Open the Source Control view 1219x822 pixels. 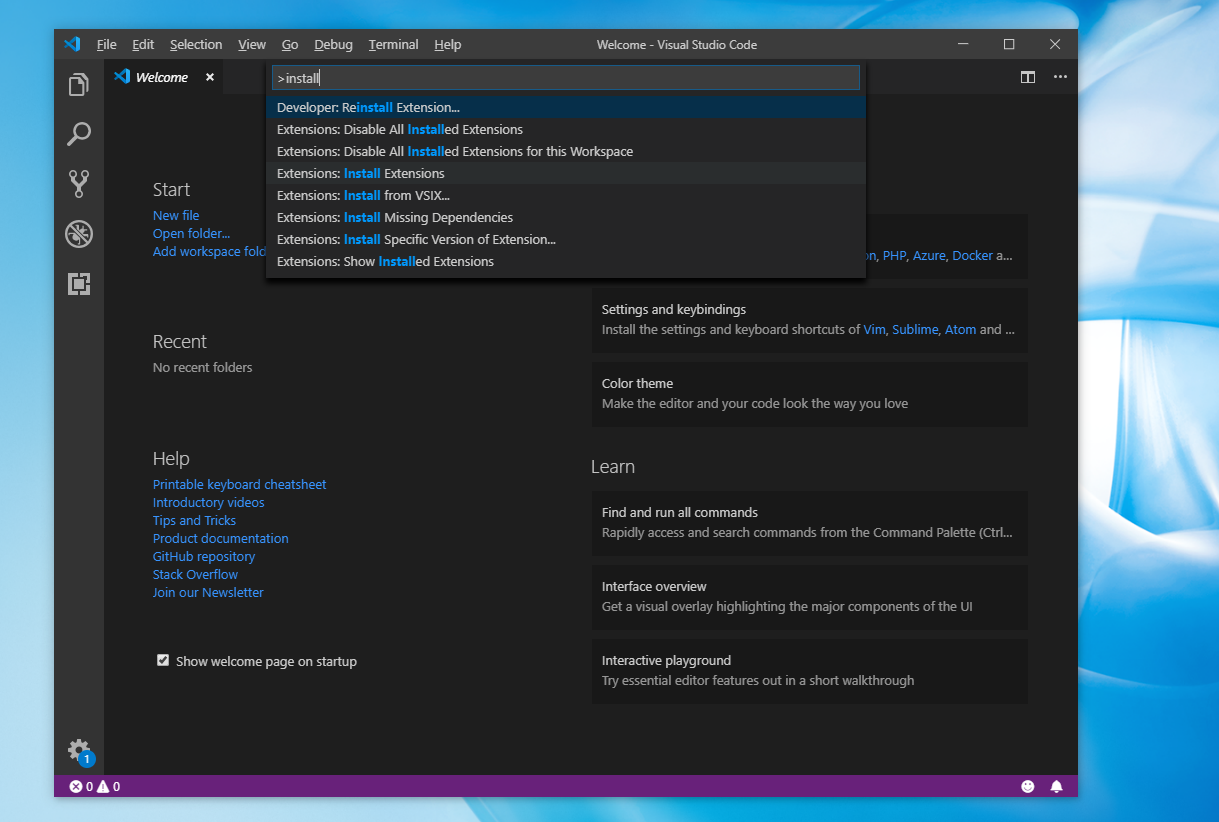pyautogui.click(x=79, y=183)
